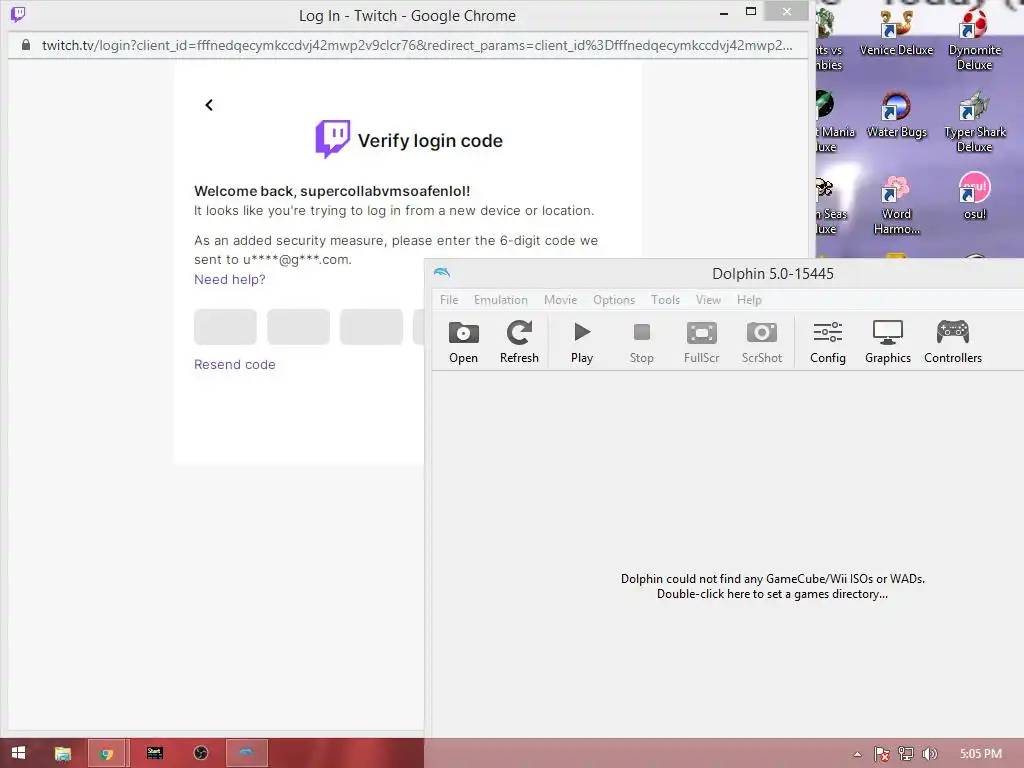
Task: Click the volume speaker tray icon
Action: [929, 754]
